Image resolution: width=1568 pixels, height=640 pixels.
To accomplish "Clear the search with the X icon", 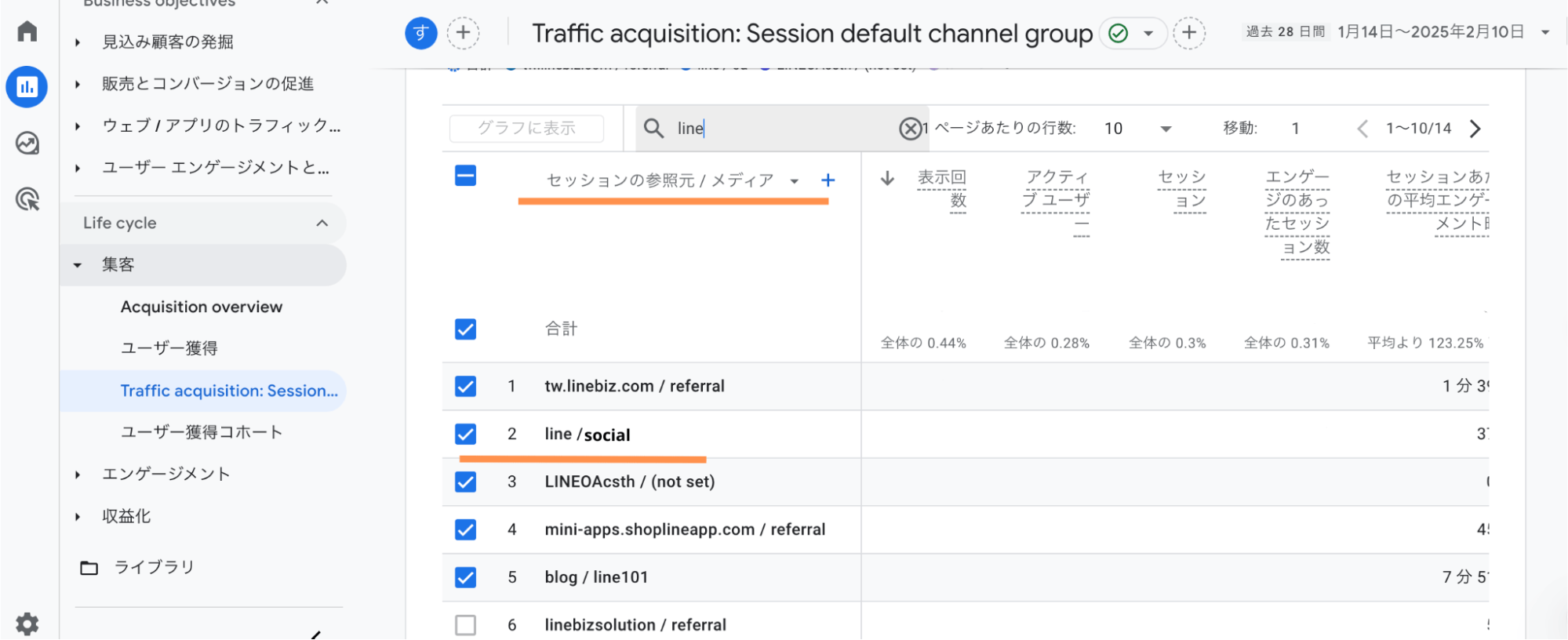I will tap(910, 128).
